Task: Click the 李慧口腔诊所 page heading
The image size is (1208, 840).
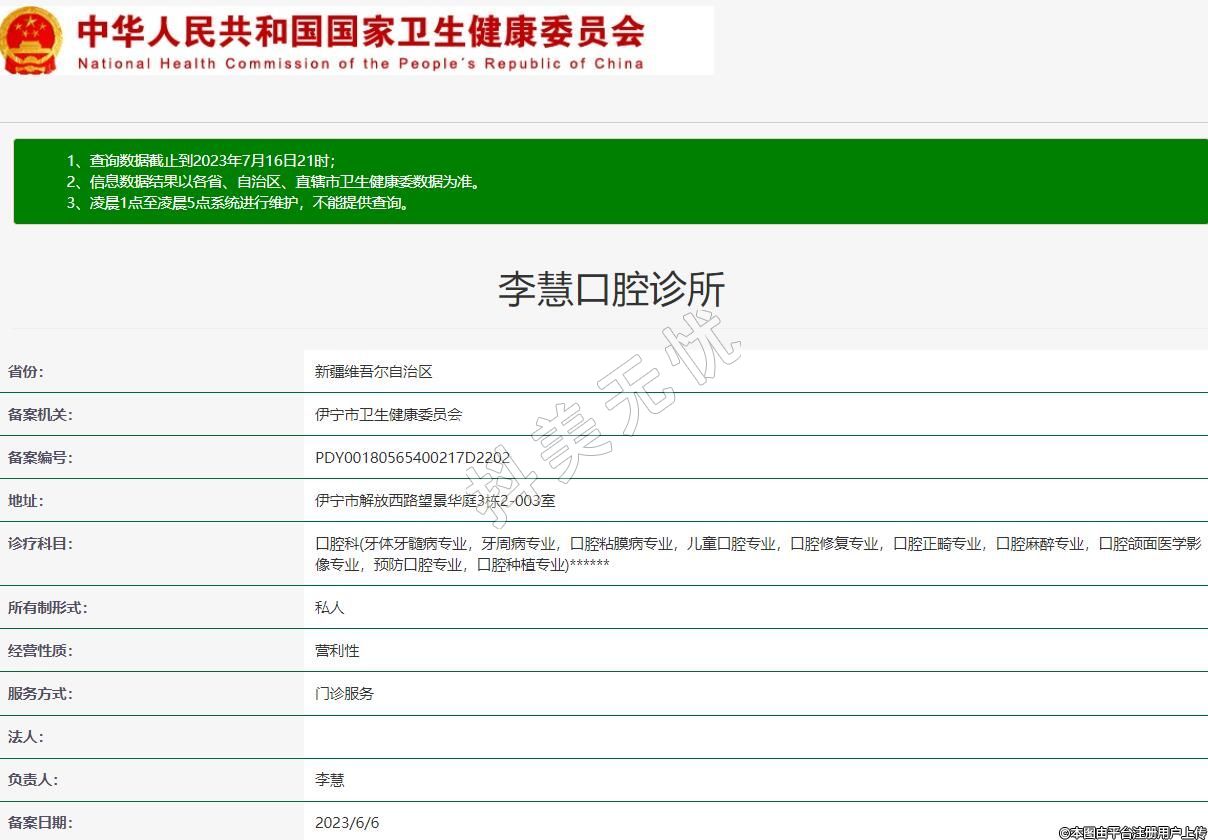Action: pyautogui.click(x=611, y=289)
